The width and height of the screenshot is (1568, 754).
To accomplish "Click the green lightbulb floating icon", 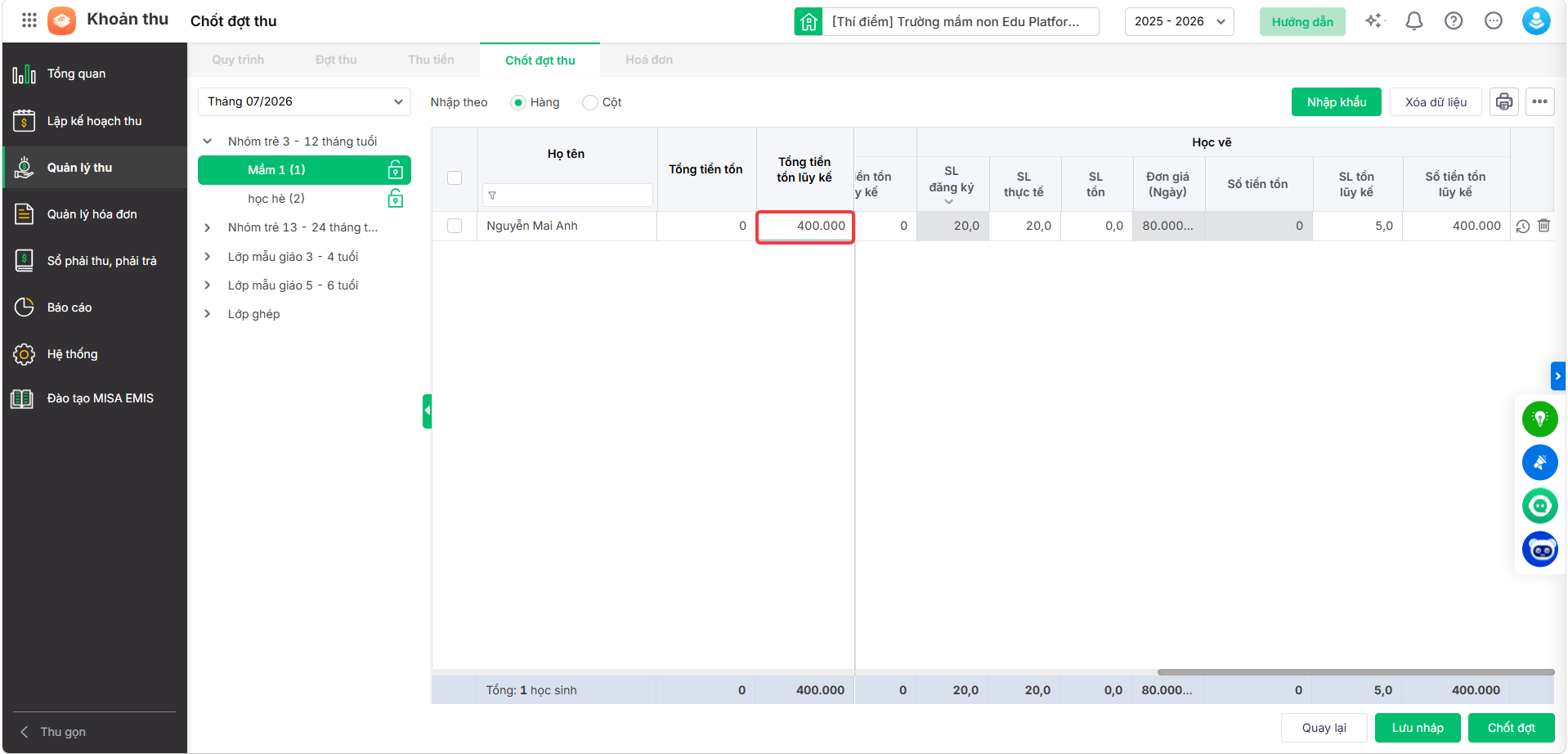I will coord(1540,420).
